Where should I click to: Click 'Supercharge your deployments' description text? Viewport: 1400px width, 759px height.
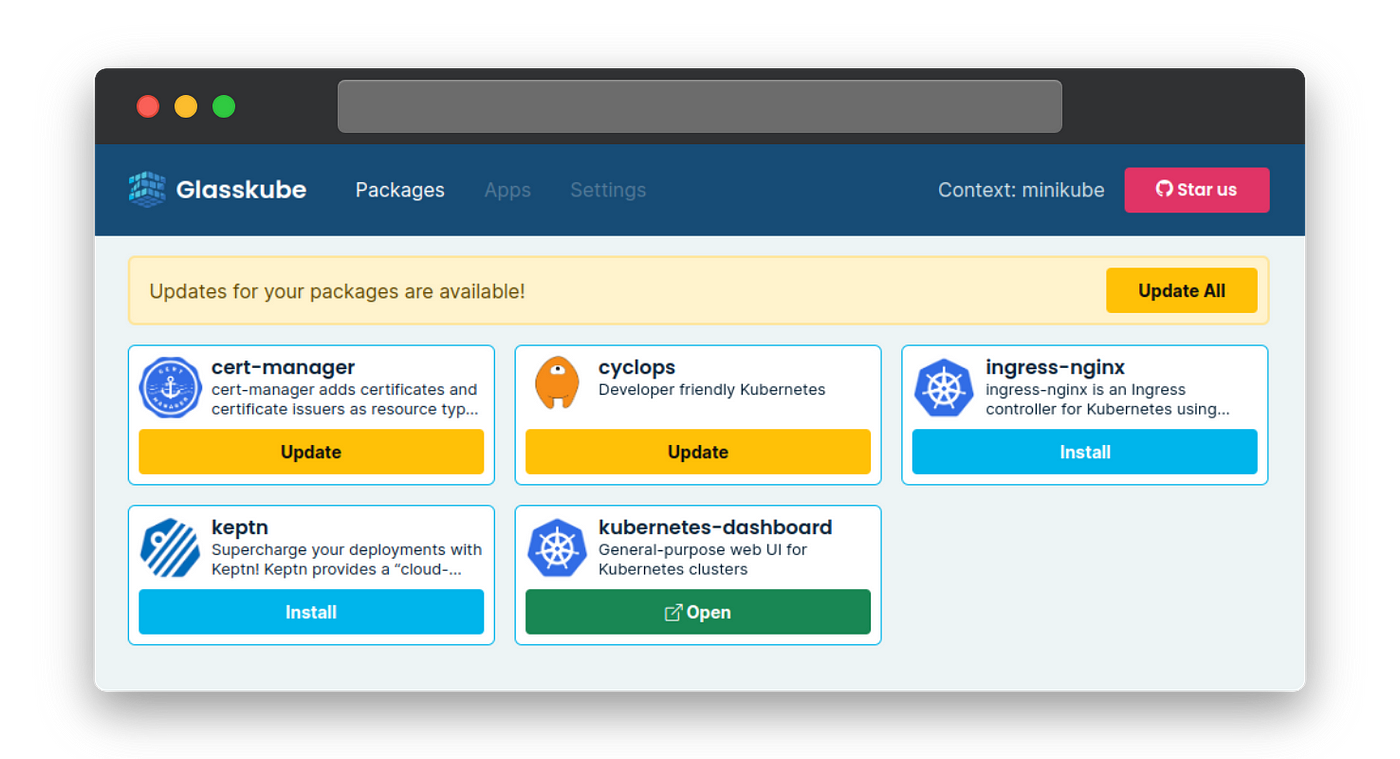pyautogui.click(x=347, y=559)
